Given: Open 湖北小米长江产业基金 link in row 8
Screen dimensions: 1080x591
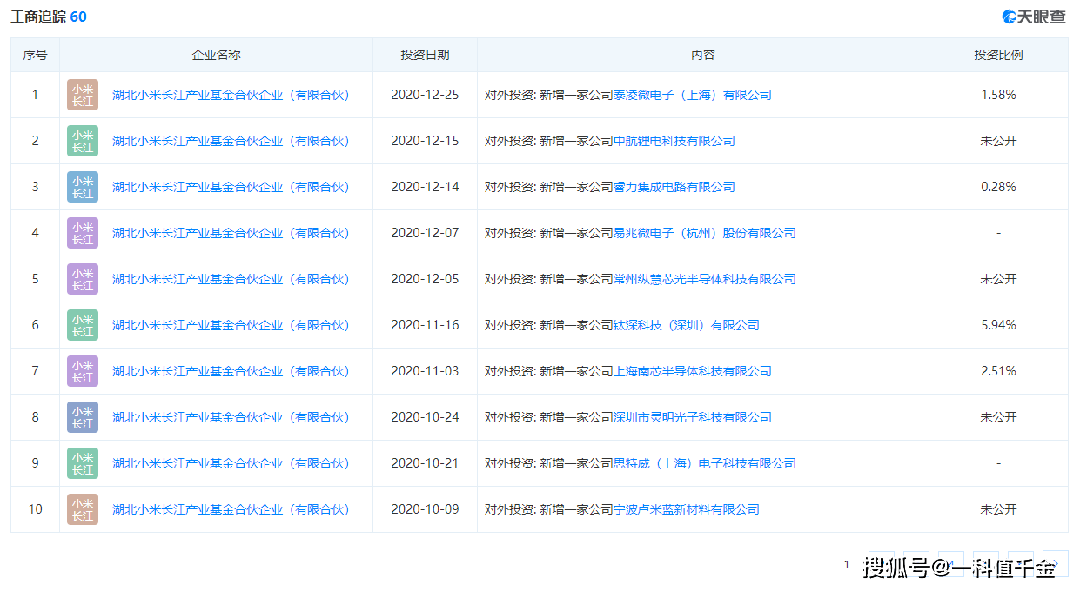Looking at the screenshot, I should [x=230, y=417].
